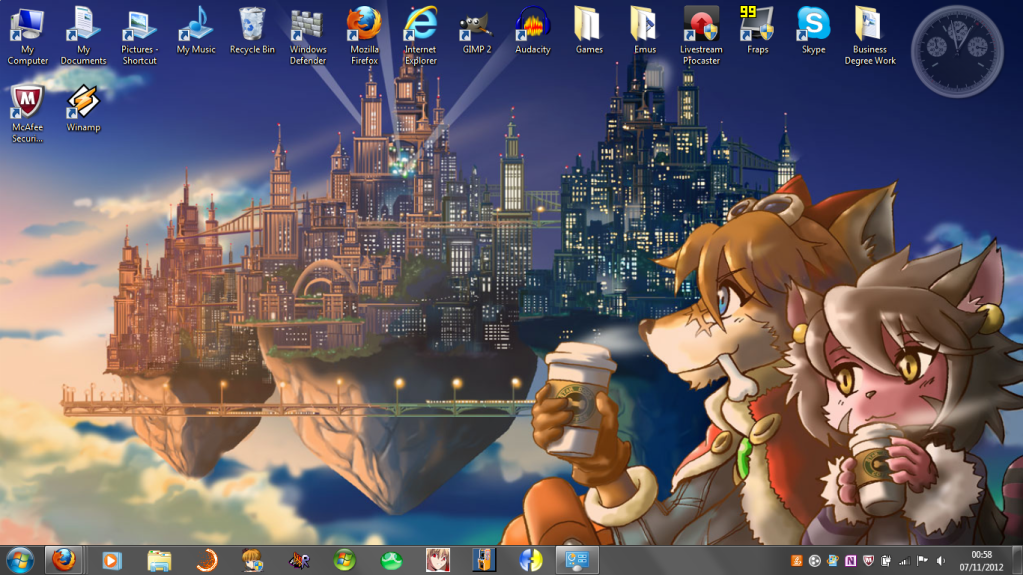Select the Audacity desktop shortcut
The height and width of the screenshot is (575, 1023).
pyautogui.click(x=532, y=30)
